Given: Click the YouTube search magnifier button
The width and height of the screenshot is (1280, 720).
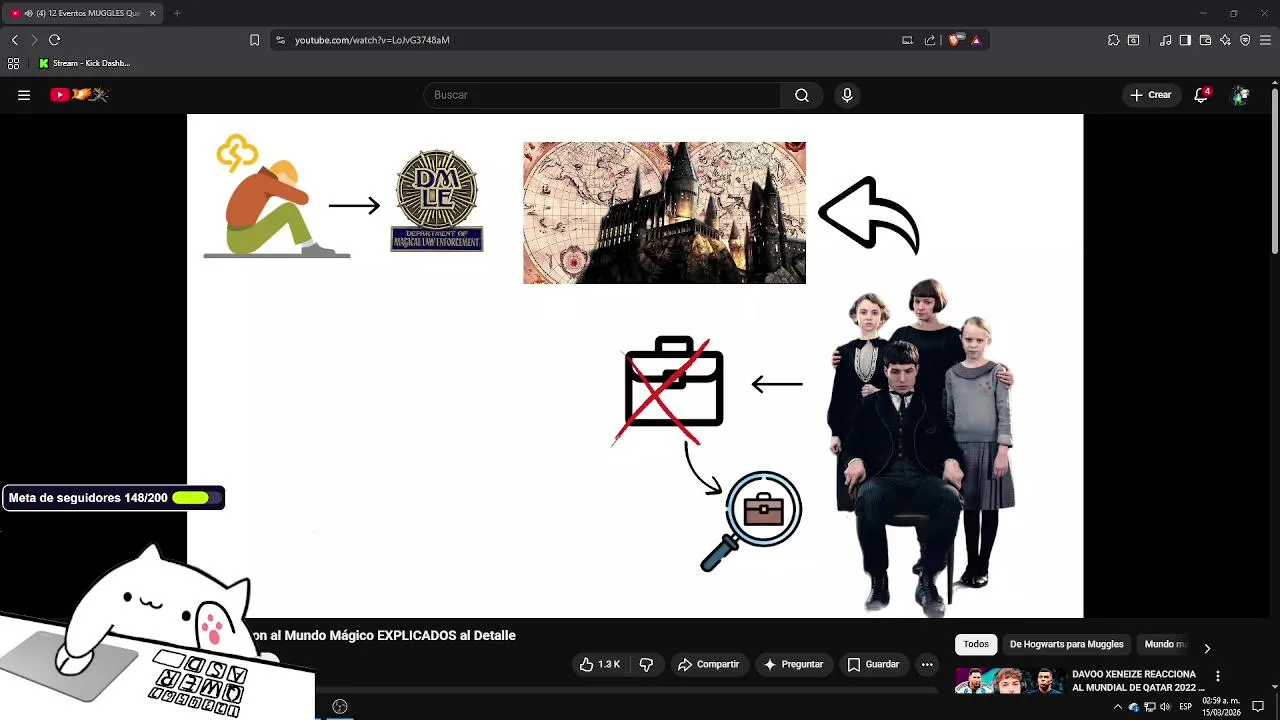Looking at the screenshot, I should [802, 95].
